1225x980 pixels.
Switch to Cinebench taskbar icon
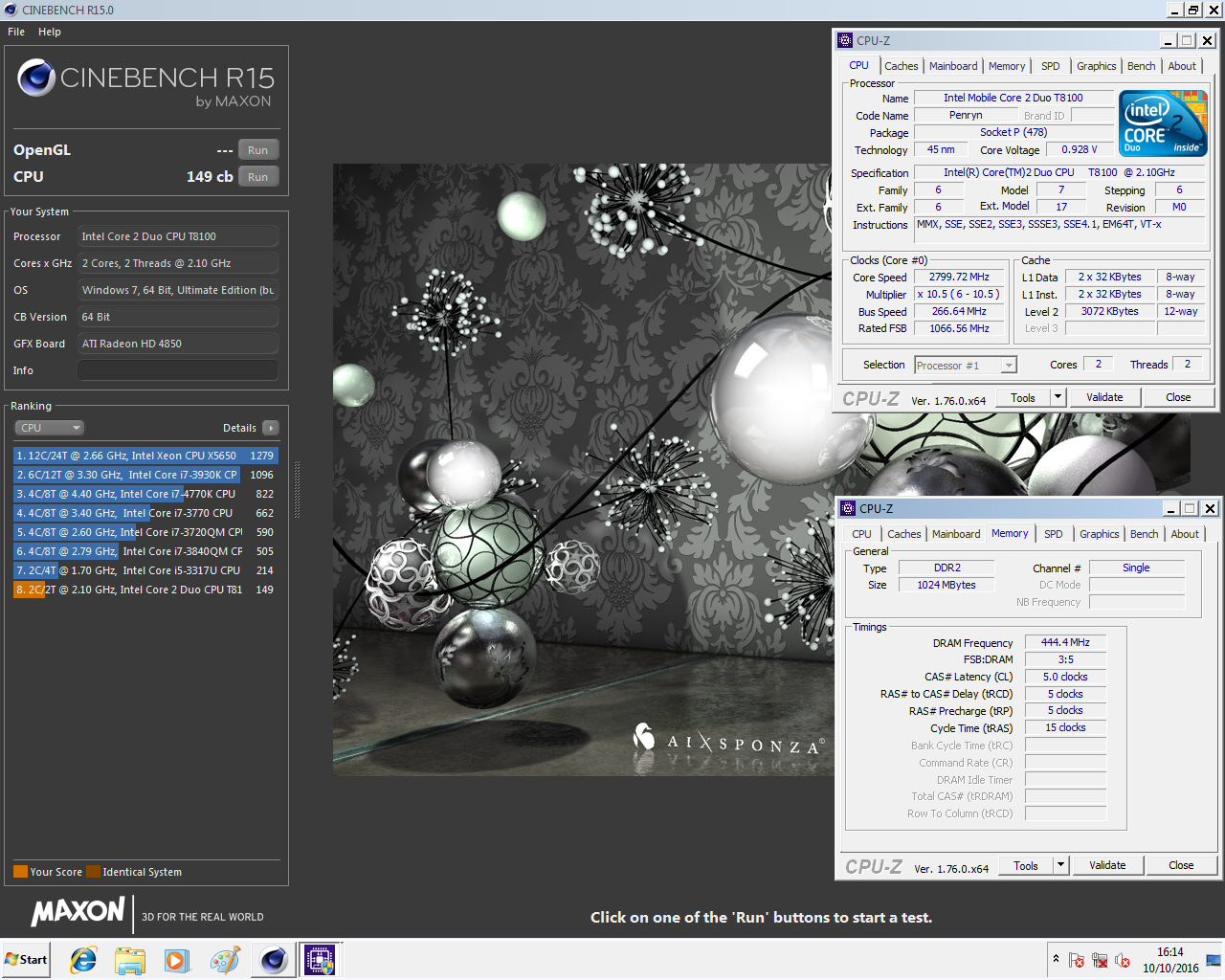tap(273, 960)
